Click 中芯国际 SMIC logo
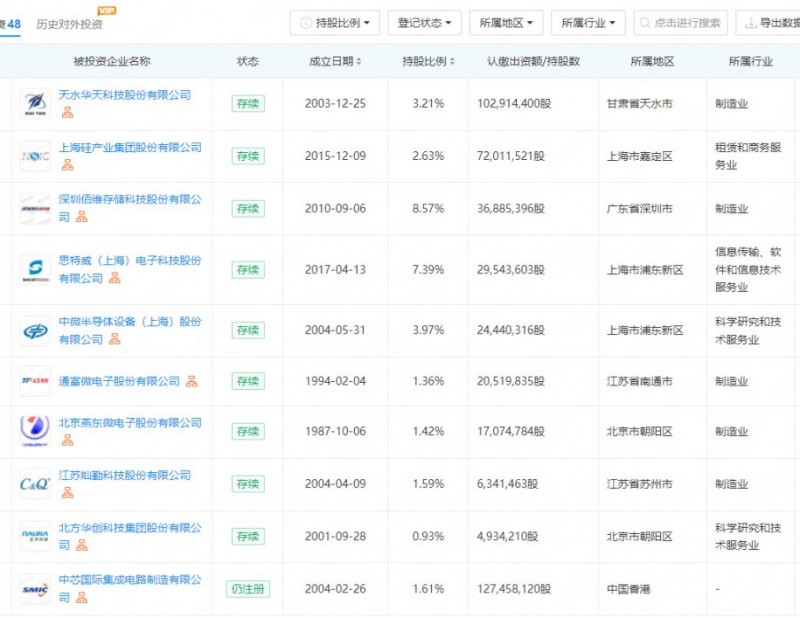The height and width of the screenshot is (618, 800). [x=35, y=589]
